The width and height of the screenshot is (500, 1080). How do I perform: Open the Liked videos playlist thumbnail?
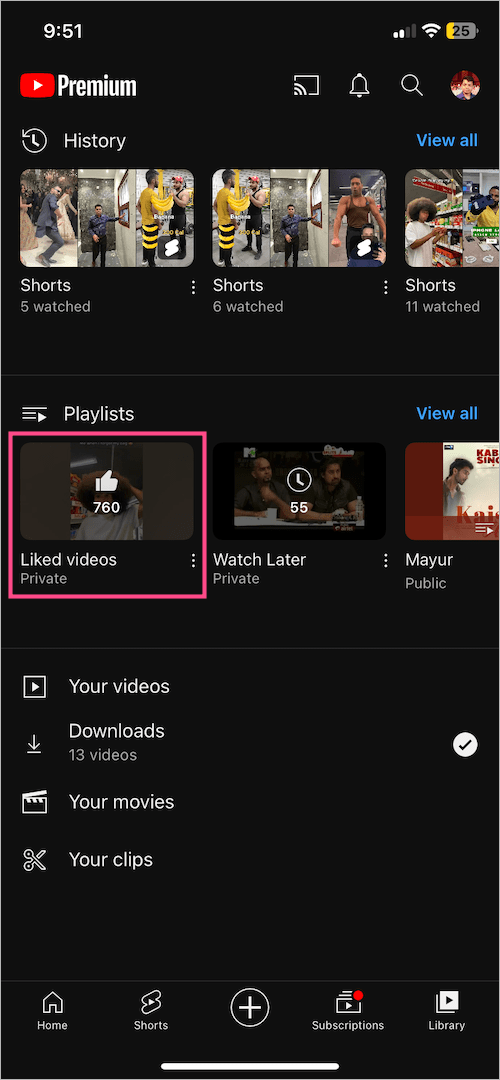(x=107, y=491)
